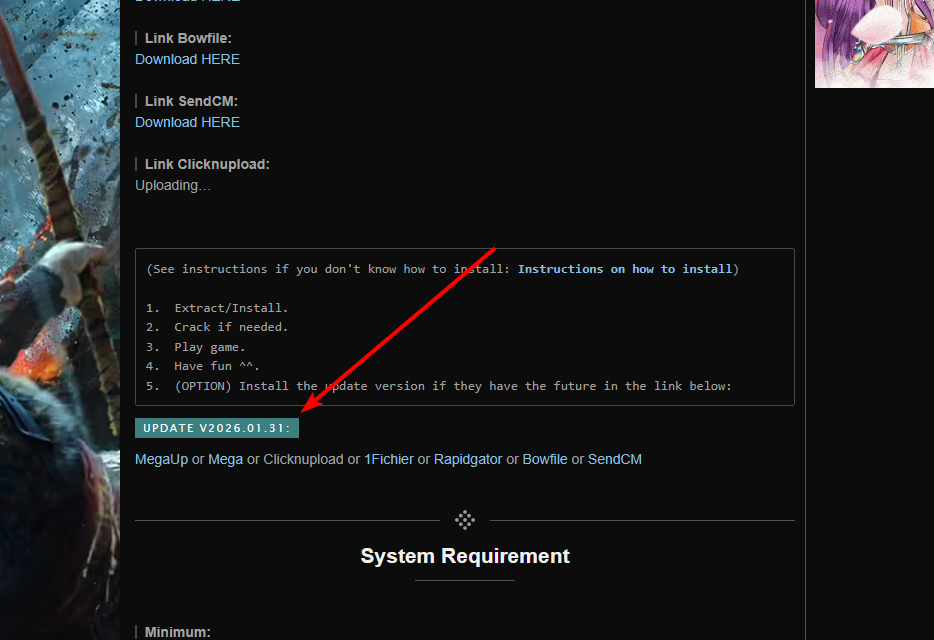Open the SendCM Download HERE link

coord(187,122)
